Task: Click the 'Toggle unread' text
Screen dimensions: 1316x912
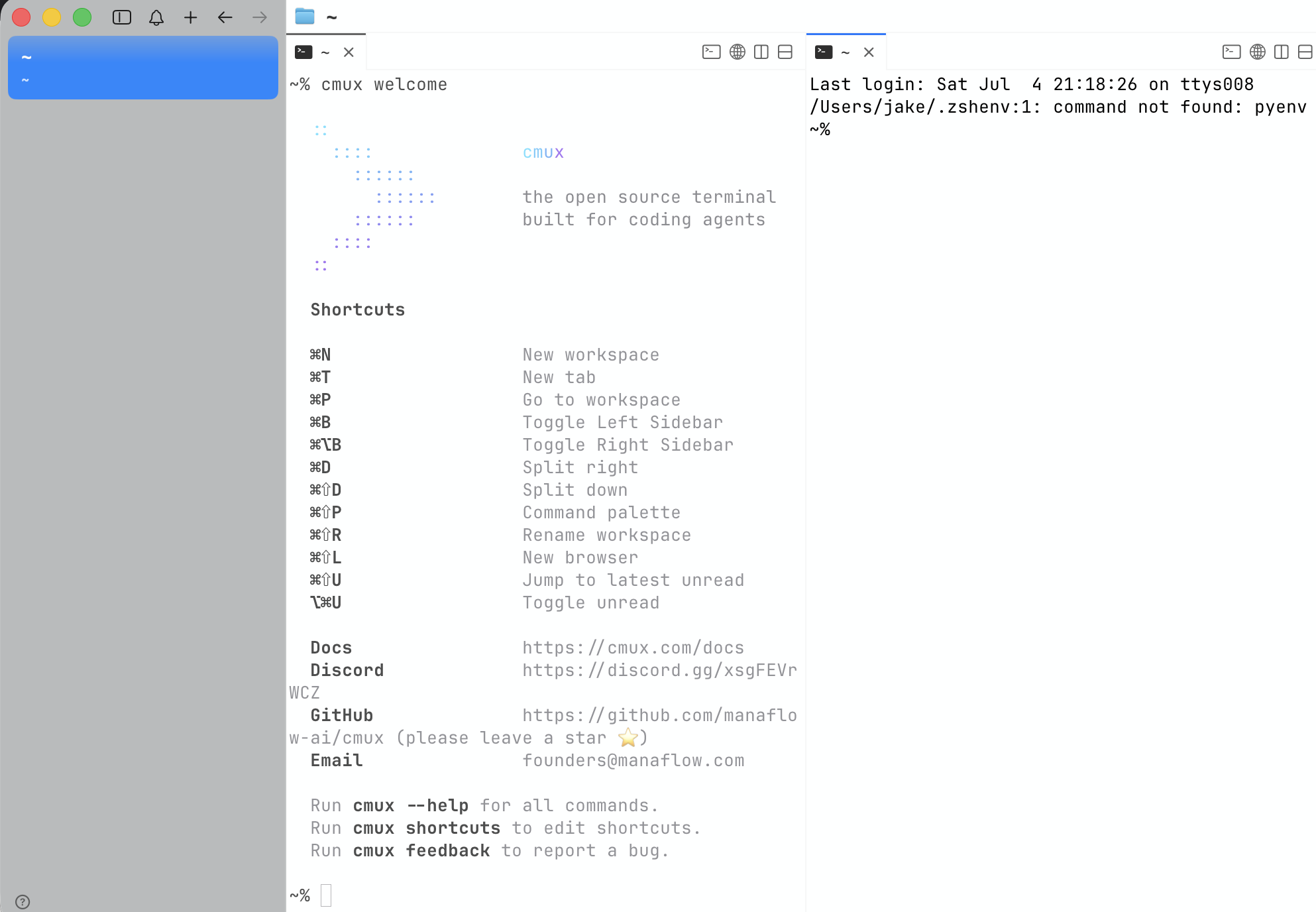Action: (x=591, y=602)
